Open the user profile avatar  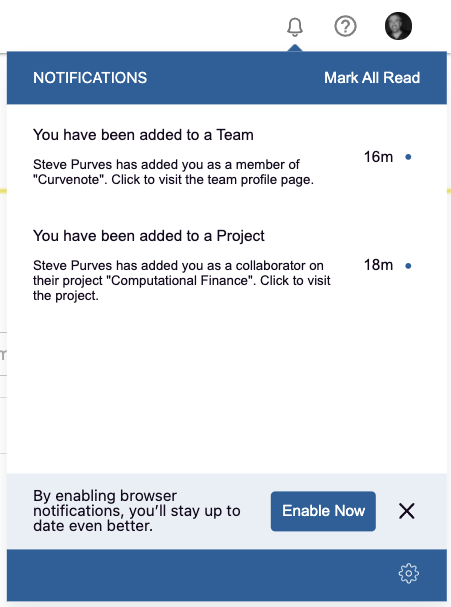pyautogui.click(x=398, y=26)
